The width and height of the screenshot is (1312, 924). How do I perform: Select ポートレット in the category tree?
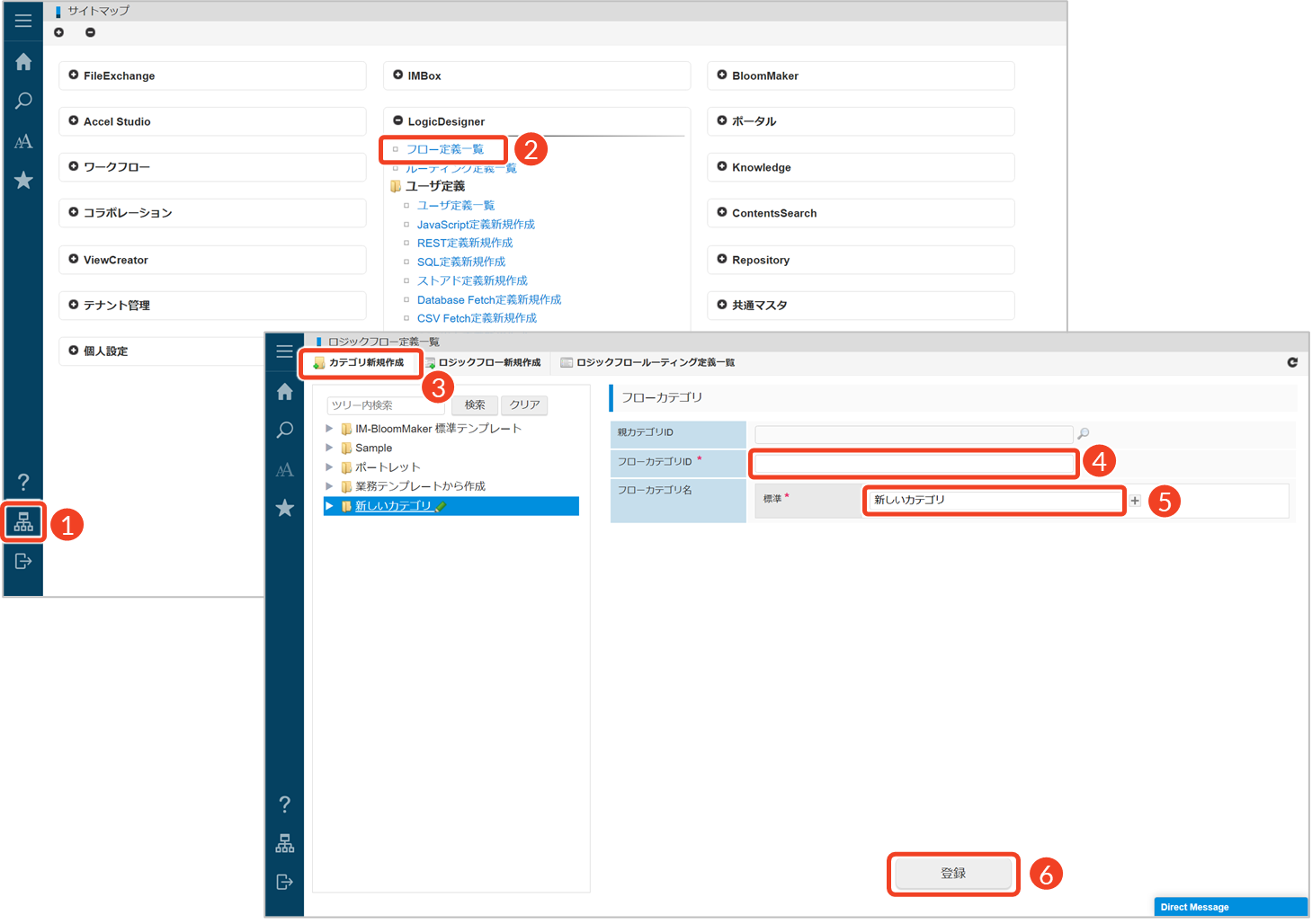(x=388, y=467)
